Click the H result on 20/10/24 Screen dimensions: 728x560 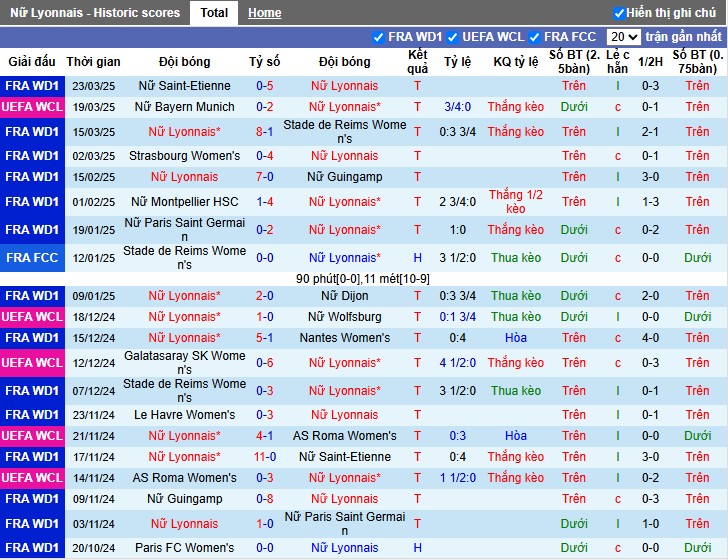click(417, 548)
